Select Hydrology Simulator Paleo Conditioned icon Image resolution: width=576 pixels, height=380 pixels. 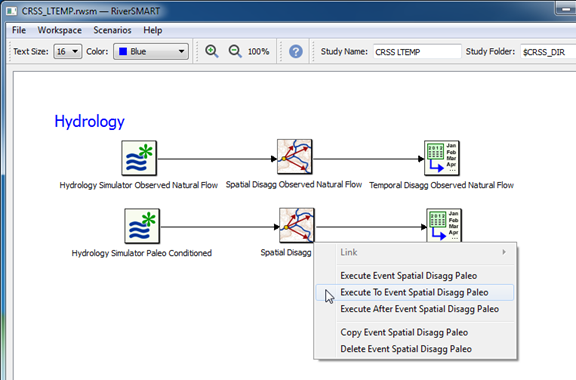[142, 226]
